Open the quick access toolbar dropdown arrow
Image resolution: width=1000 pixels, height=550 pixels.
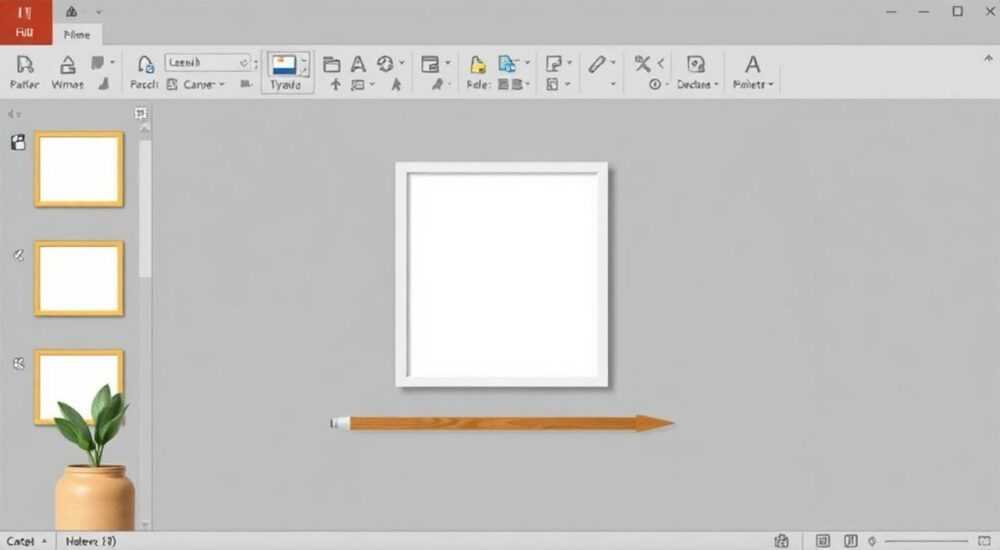point(98,12)
